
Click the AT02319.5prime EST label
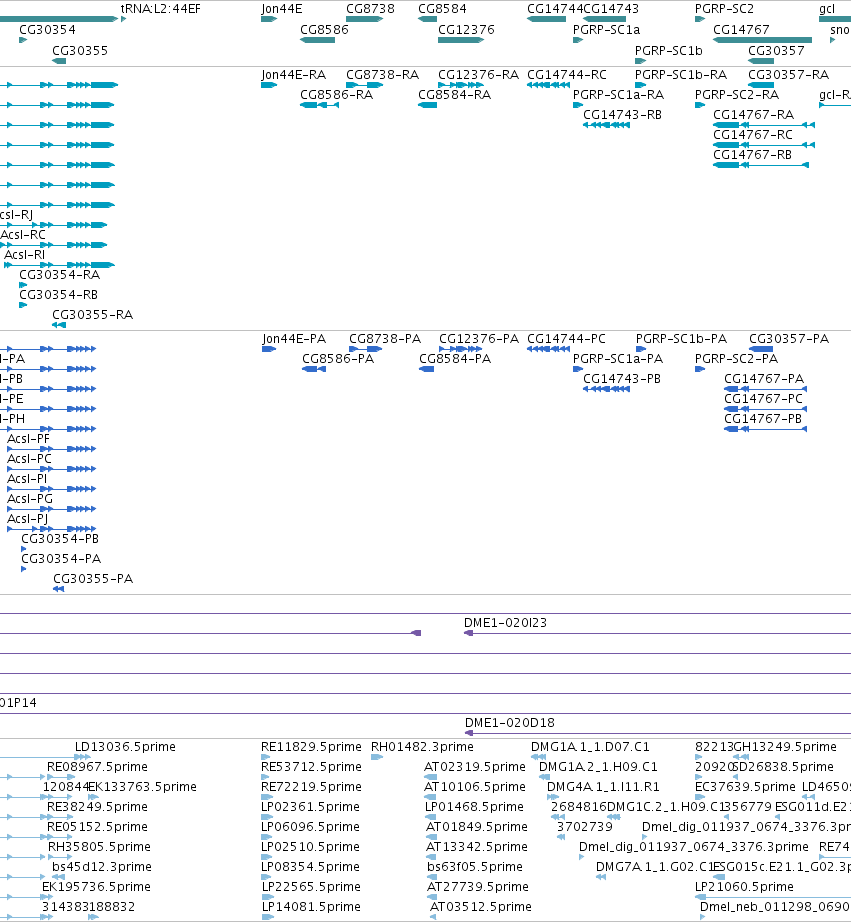pos(475,767)
